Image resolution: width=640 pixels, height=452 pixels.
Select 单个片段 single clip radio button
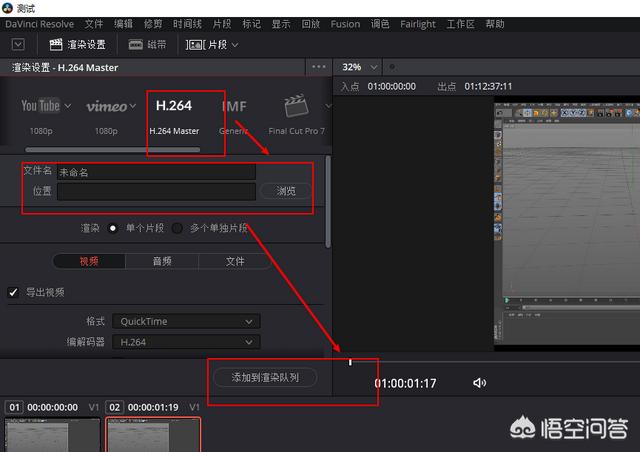point(113,228)
